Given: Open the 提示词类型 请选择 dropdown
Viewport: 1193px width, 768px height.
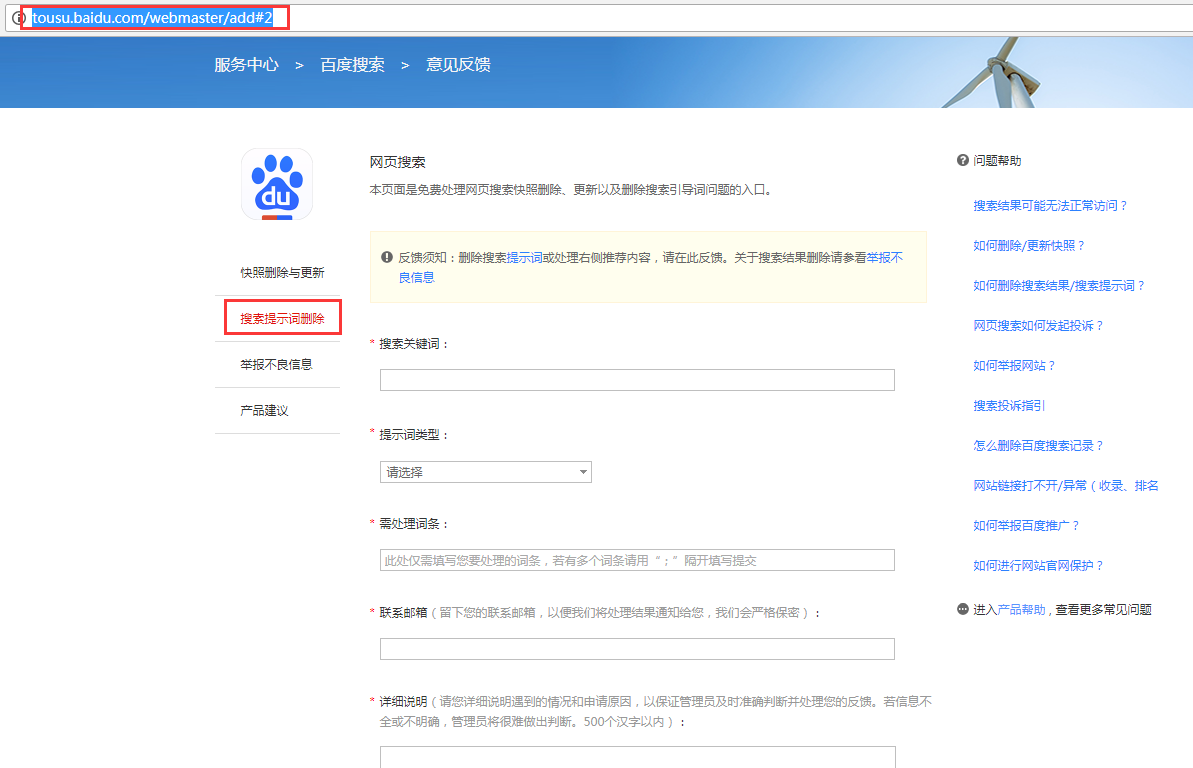Looking at the screenshot, I should [x=485, y=472].
